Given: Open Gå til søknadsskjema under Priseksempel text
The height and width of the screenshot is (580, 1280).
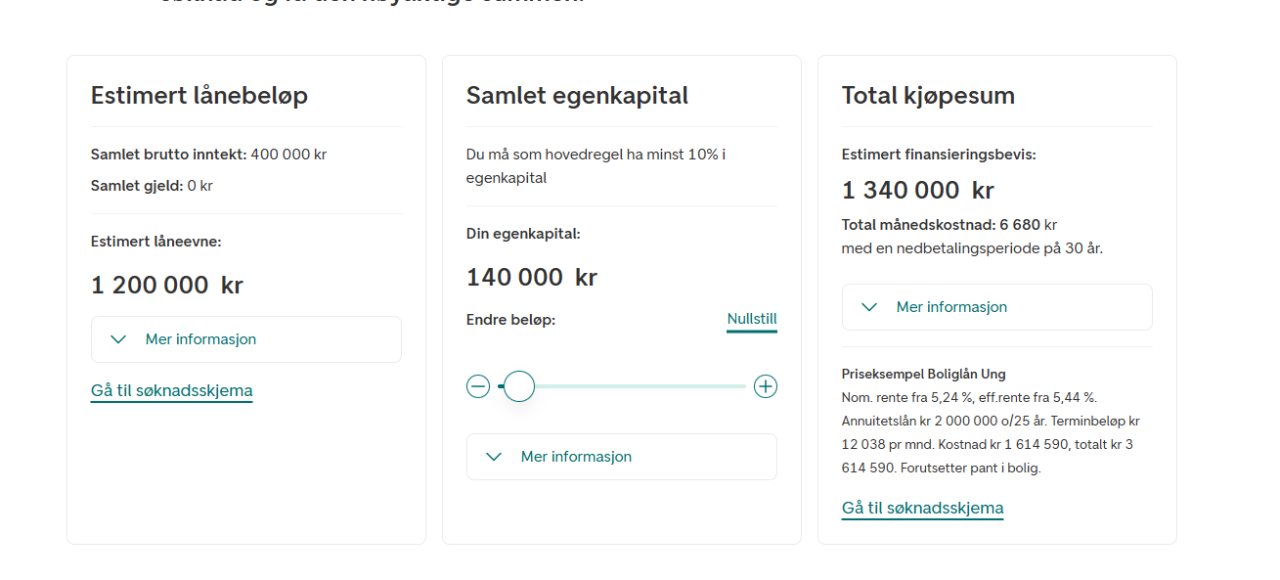Looking at the screenshot, I should [x=922, y=508].
